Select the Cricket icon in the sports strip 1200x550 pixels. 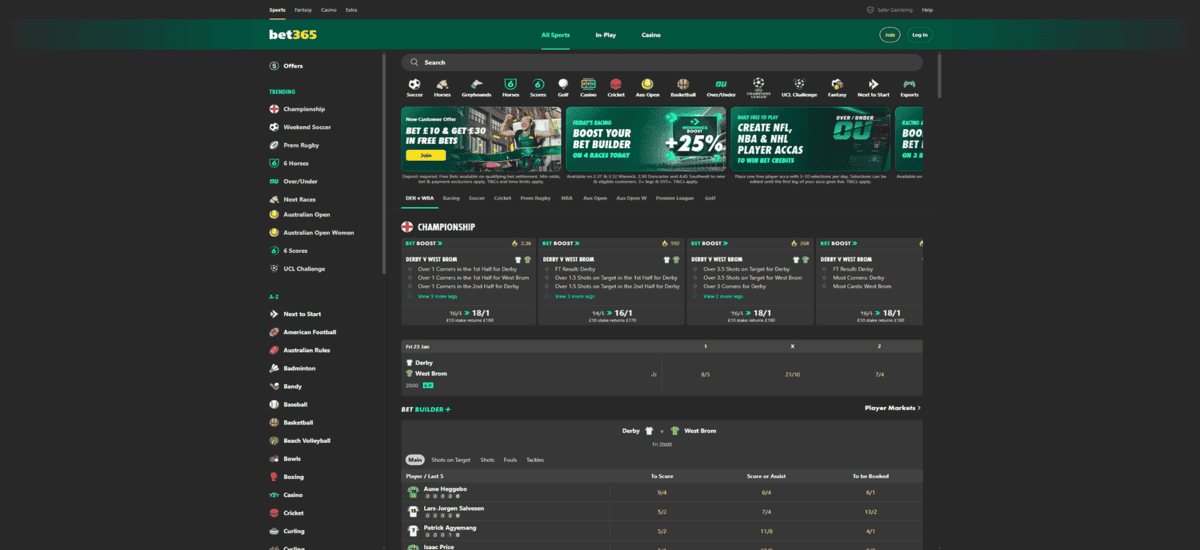[616, 88]
